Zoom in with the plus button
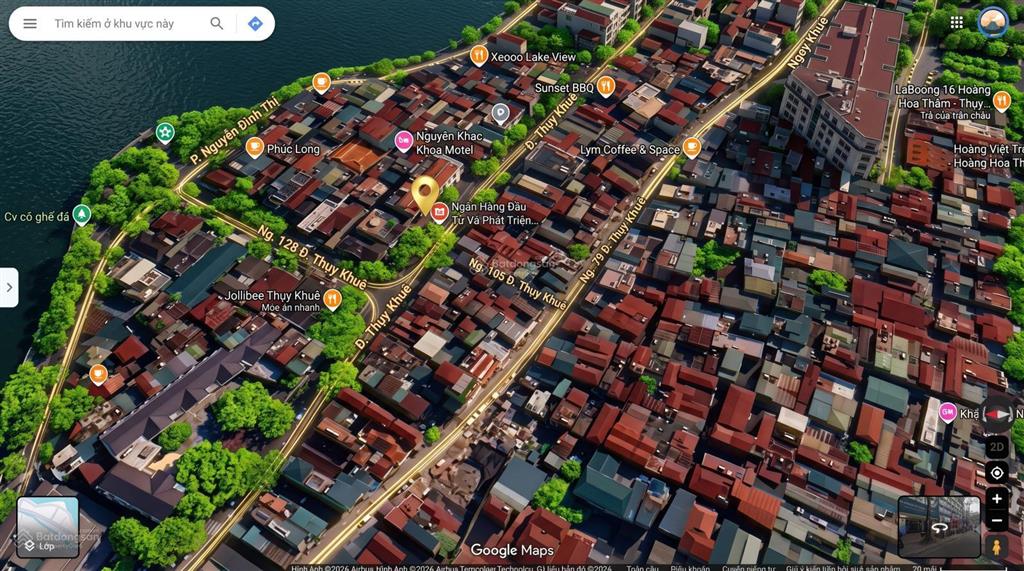This screenshot has width=1024, height=571. click(x=997, y=499)
